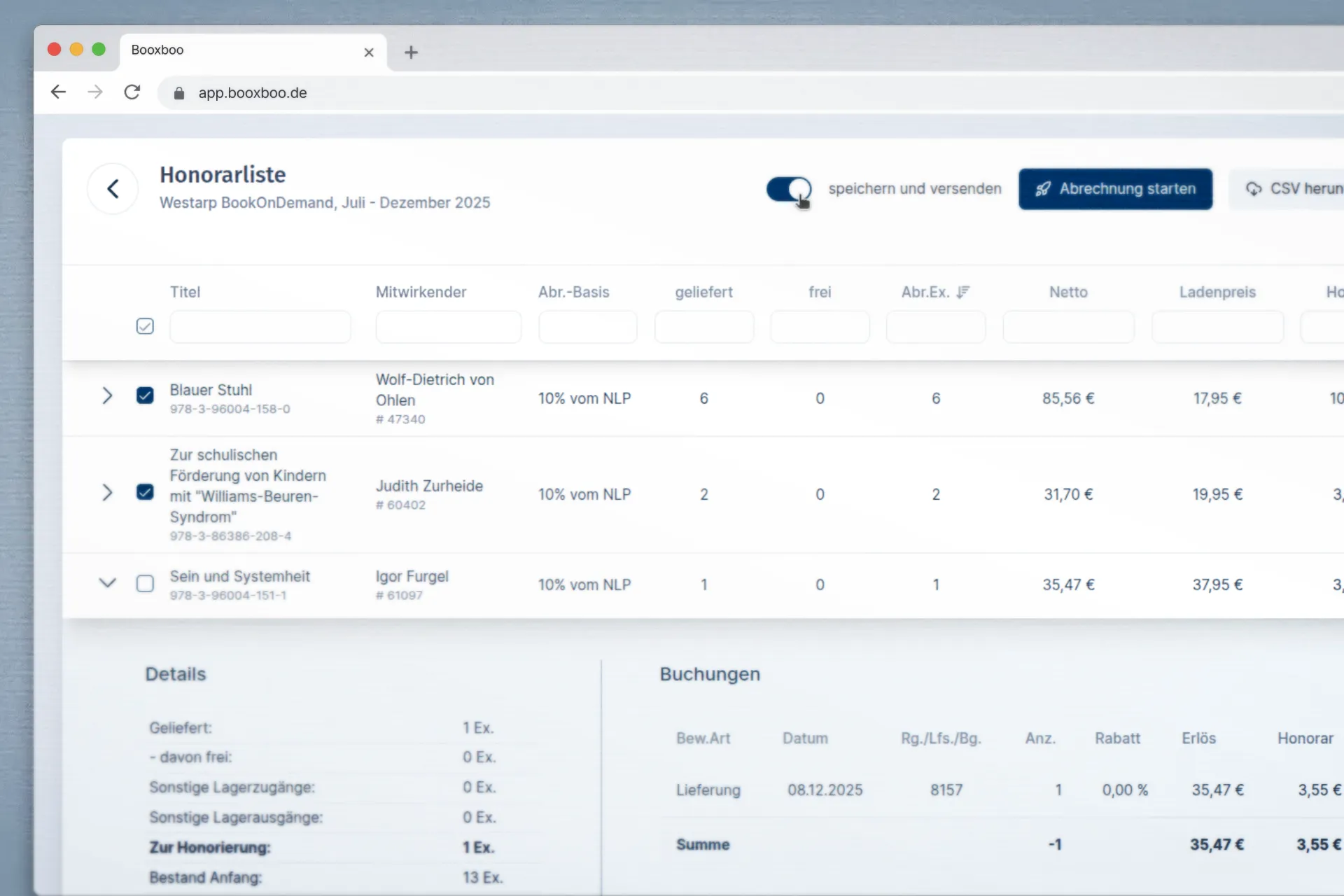Click the sort icon next to Abr.Ex.

coord(963,292)
